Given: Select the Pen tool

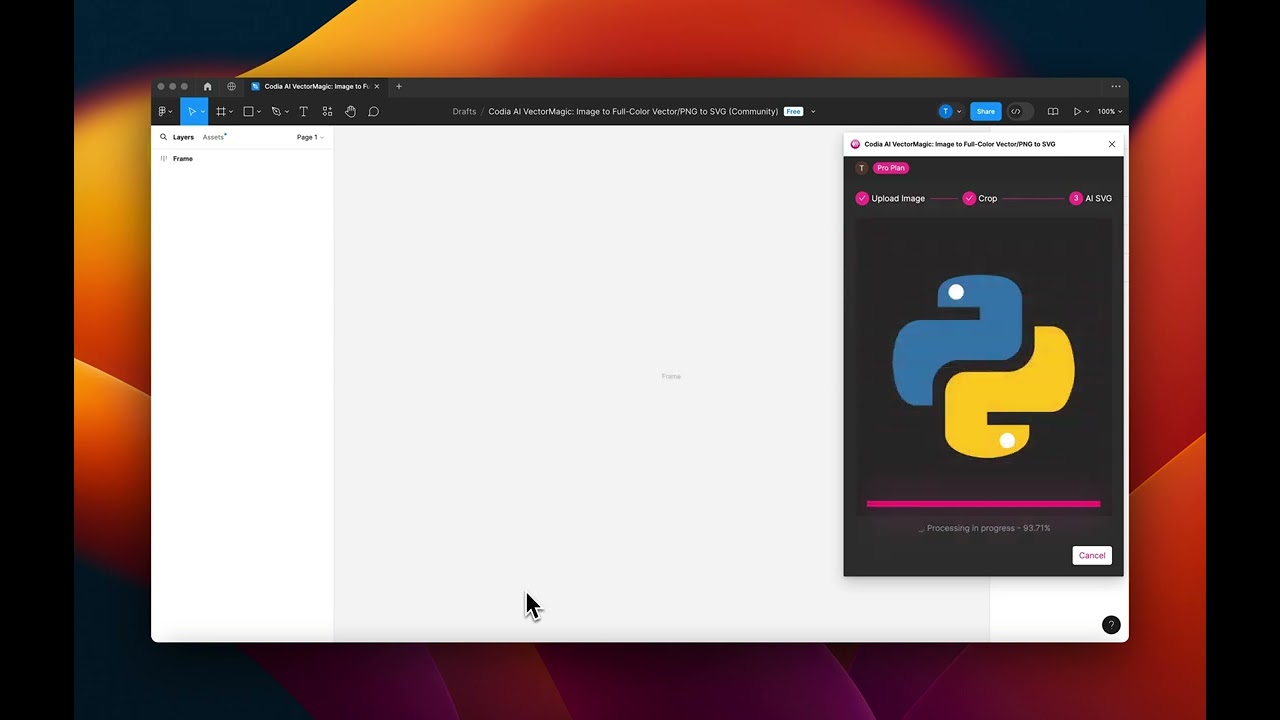Looking at the screenshot, I should click(x=276, y=111).
